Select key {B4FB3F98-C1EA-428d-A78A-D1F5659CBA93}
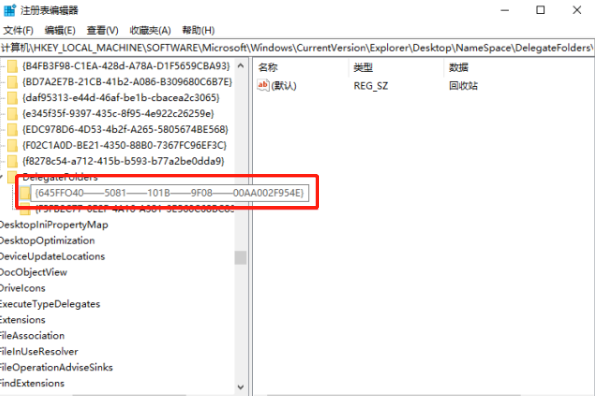The height and width of the screenshot is (396, 595). click(126, 66)
